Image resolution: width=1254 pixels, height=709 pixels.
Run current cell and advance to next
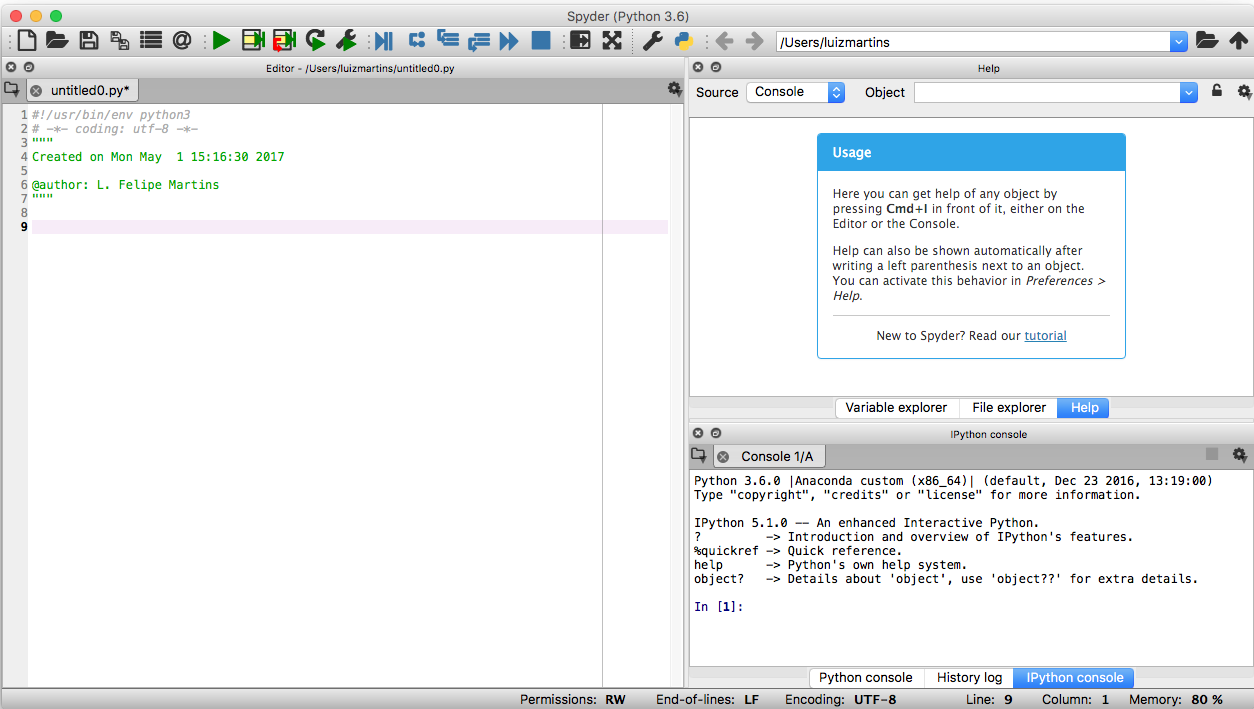click(284, 41)
